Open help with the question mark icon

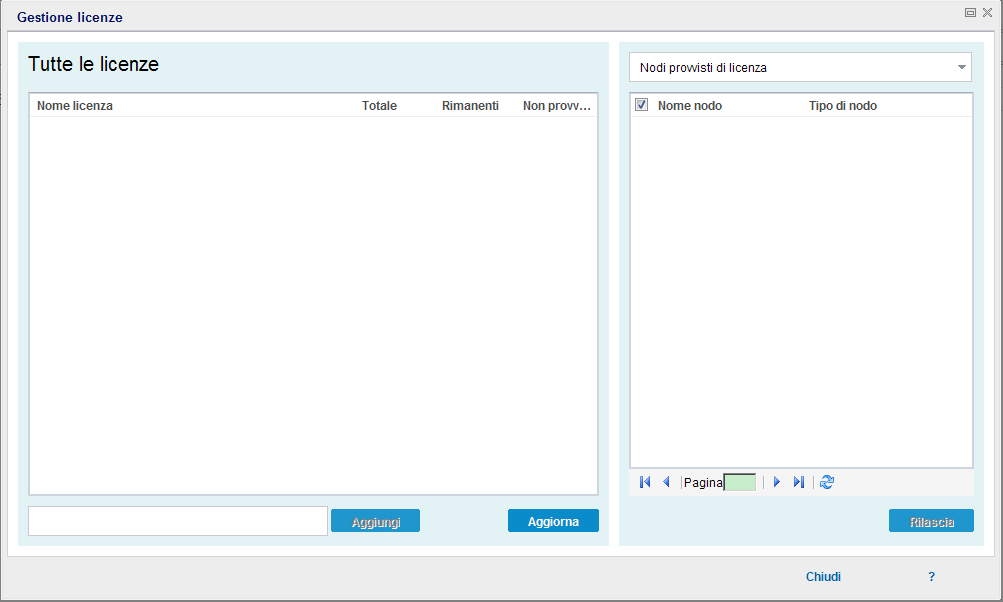[x=931, y=577]
